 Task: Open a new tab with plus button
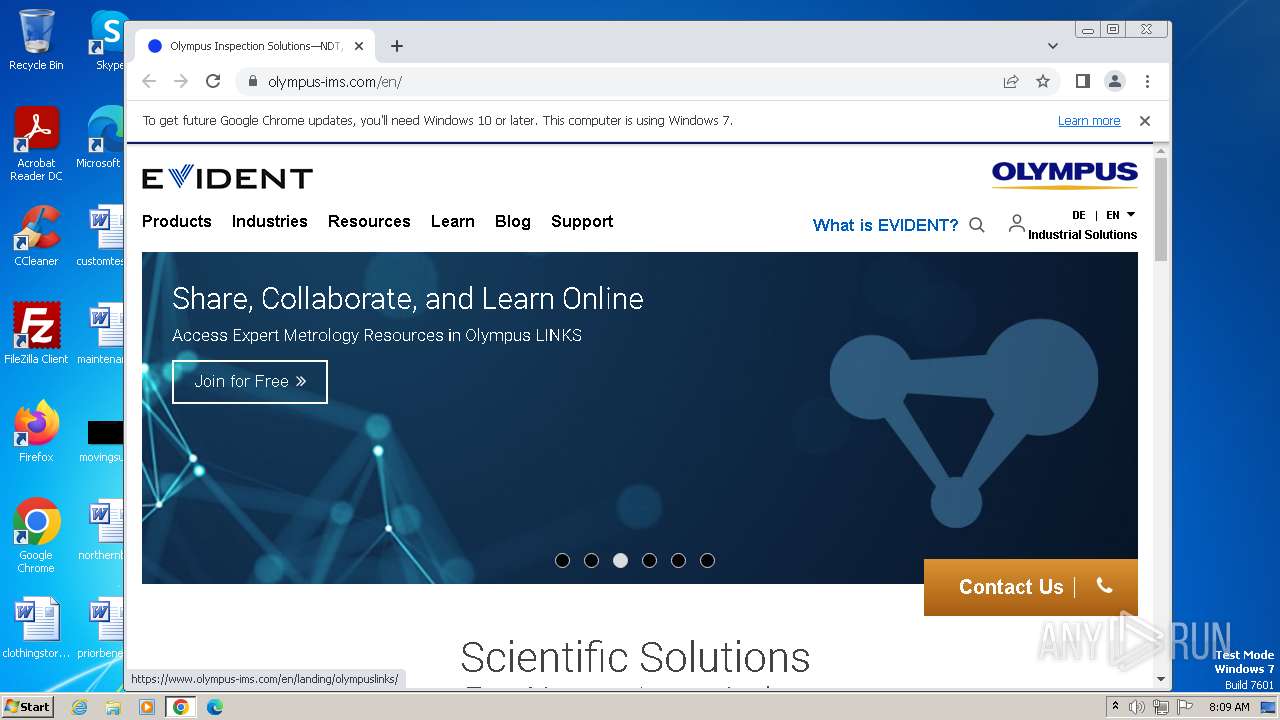click(x=397, y=46)
